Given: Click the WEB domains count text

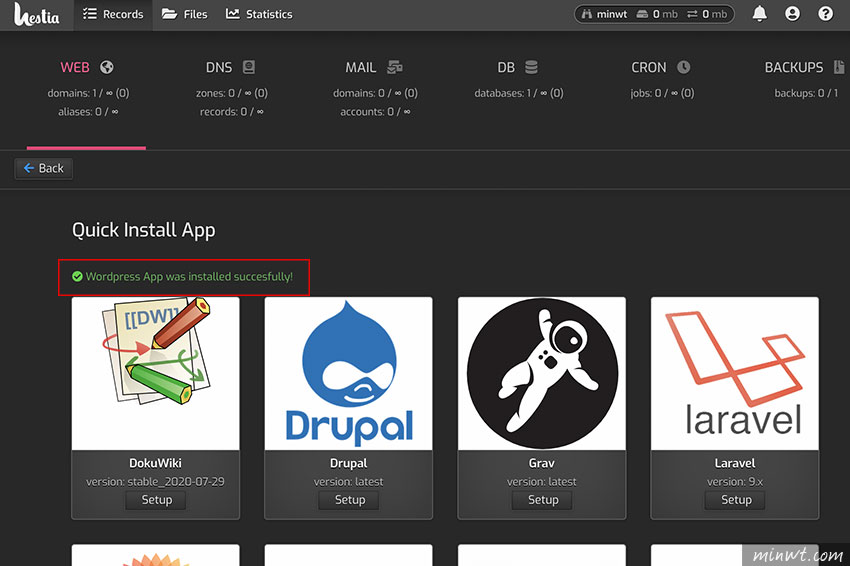Looking at the screenshot, I should pos(88,93).
